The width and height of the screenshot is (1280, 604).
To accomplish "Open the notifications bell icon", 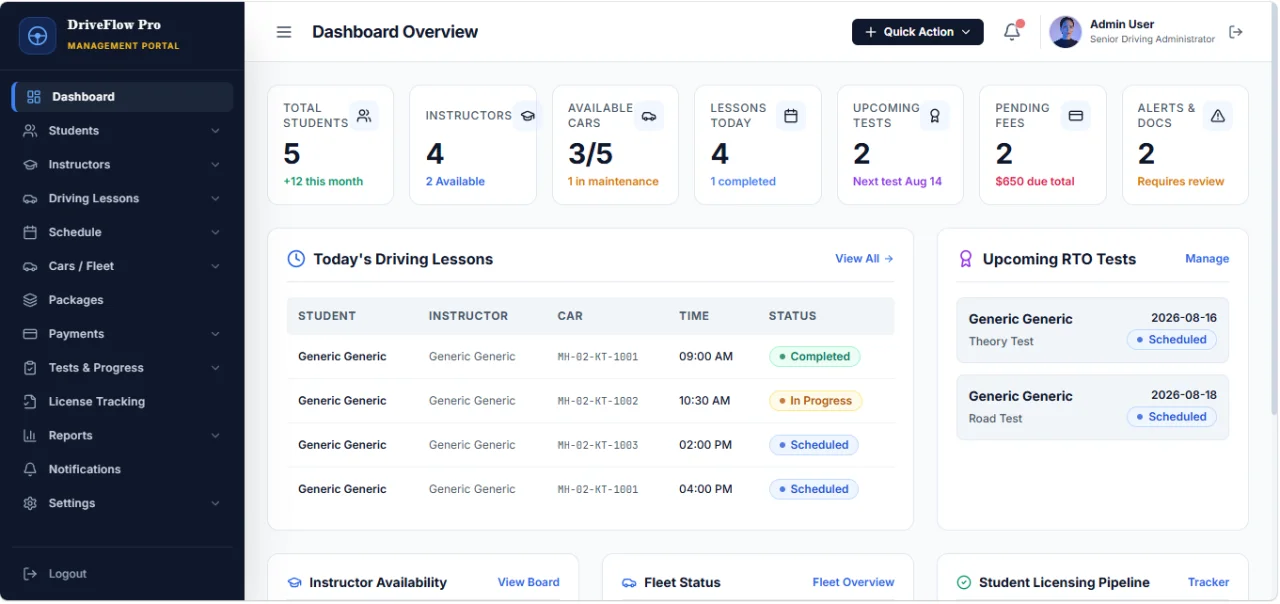I will [x=1012, y=32].
